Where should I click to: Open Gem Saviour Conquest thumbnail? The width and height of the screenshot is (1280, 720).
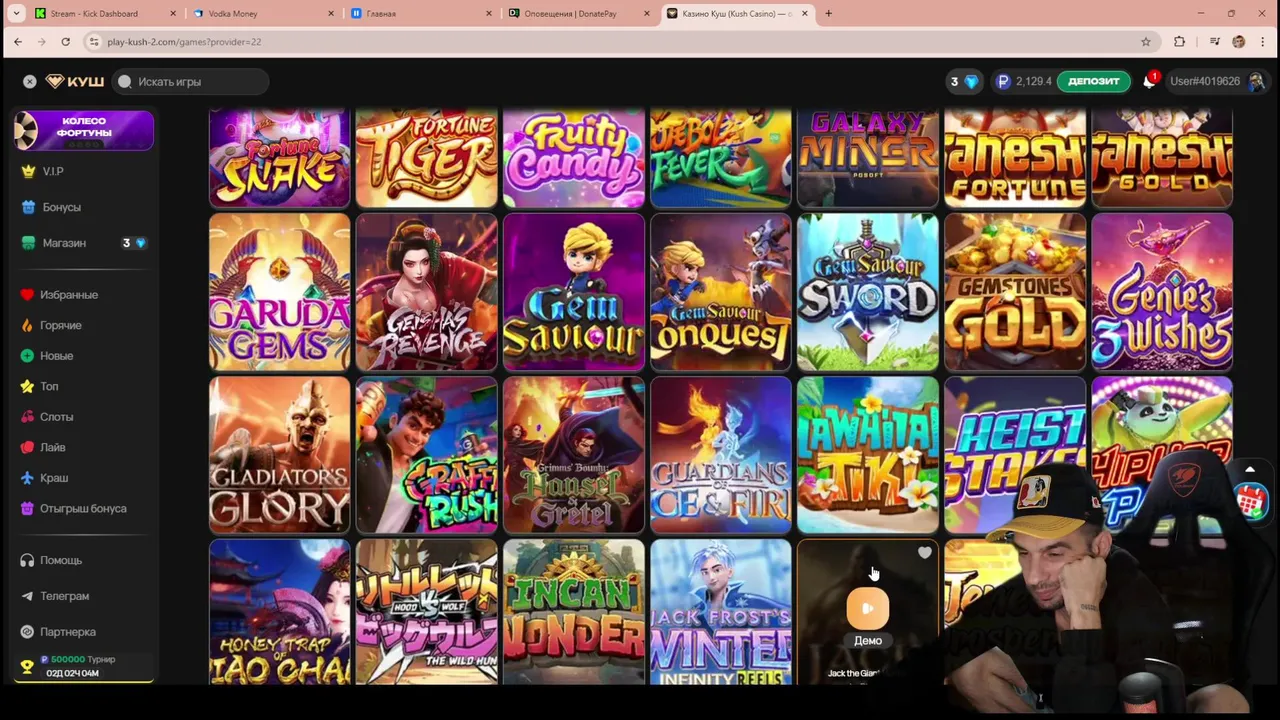(721, 292)
